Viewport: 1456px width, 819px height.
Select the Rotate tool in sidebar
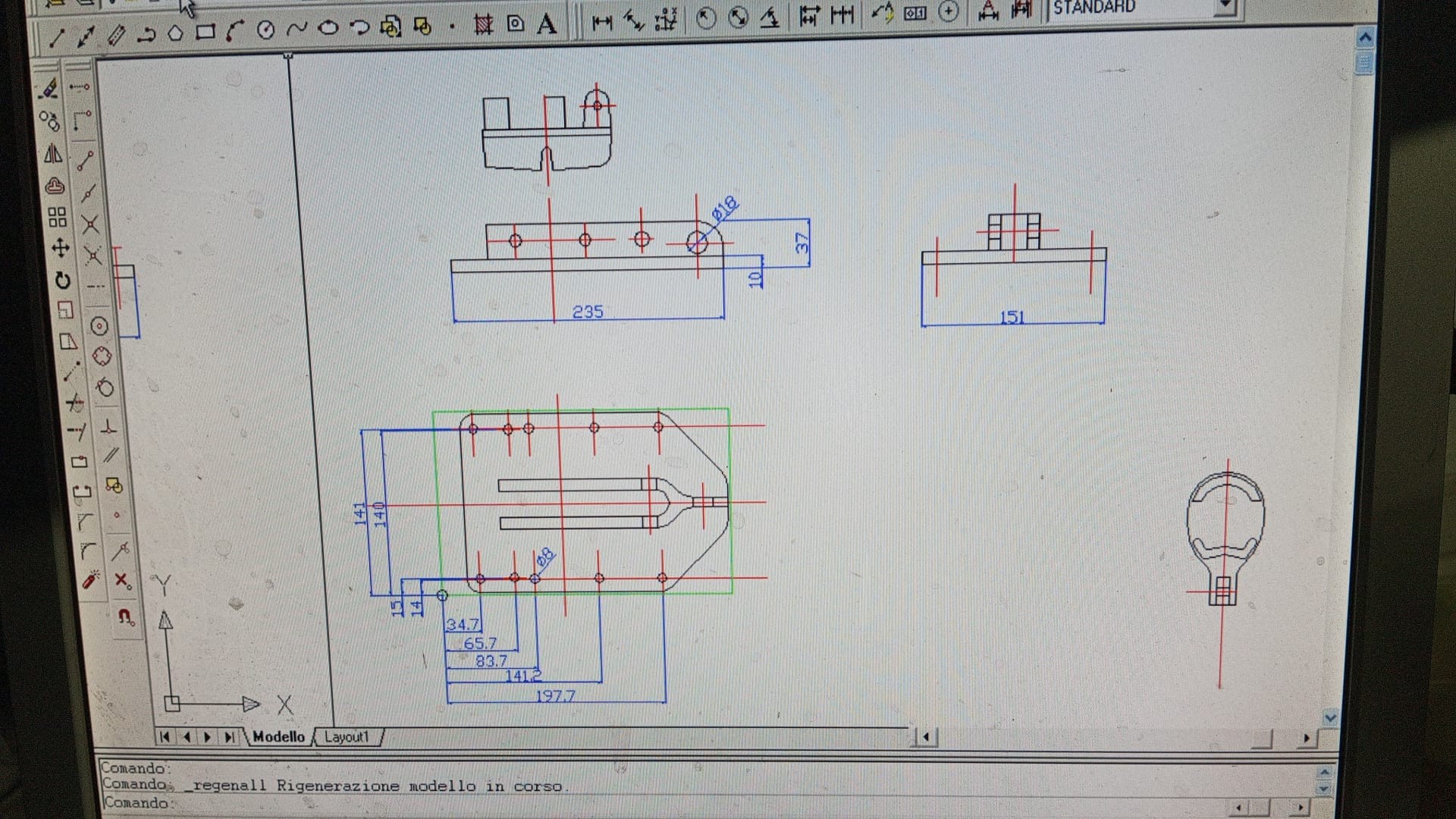pyautogui.click(x=62, y=281)
